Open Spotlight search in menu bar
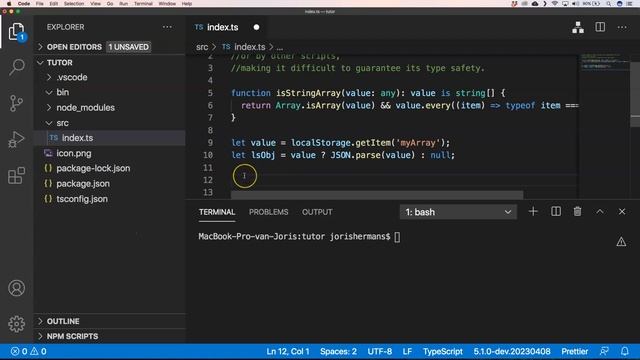This screenshot has width=640, height=360. (x=609, y=3)
